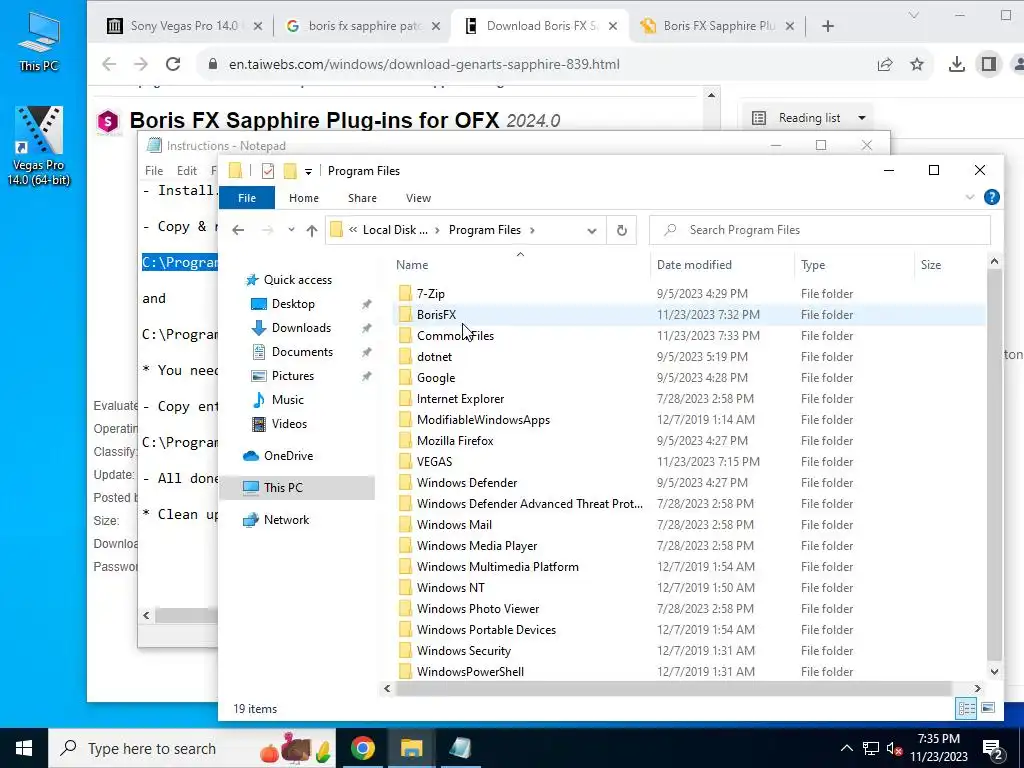Open the BorisFX folder
Viewport: 1024px width, 768px height.
[436, 315]
